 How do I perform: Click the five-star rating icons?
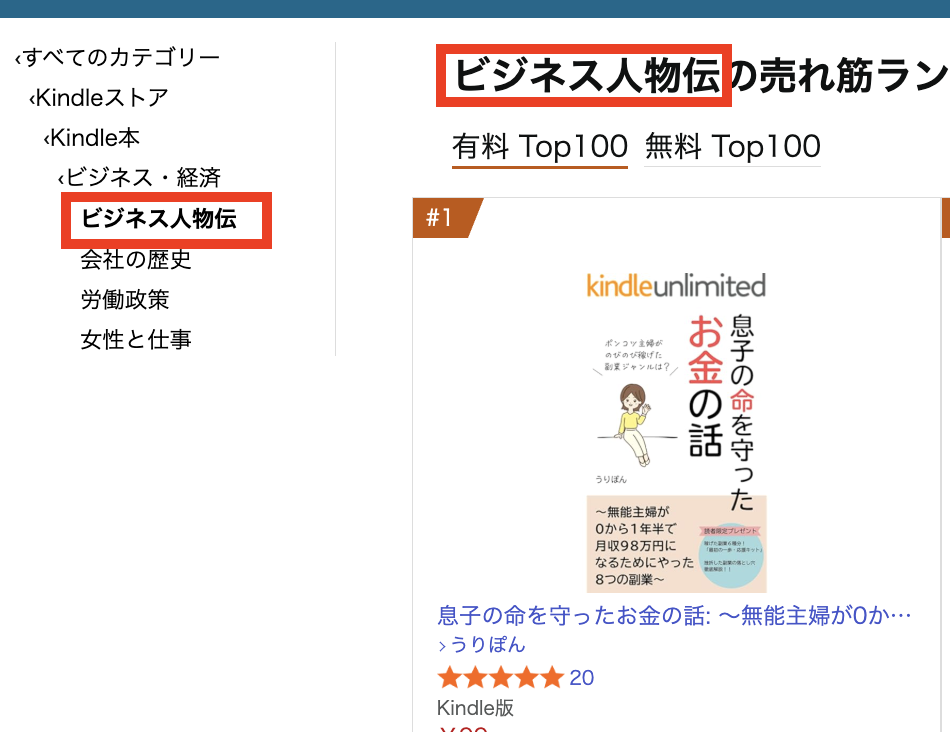pyautogui.click(x=500, y=678)
